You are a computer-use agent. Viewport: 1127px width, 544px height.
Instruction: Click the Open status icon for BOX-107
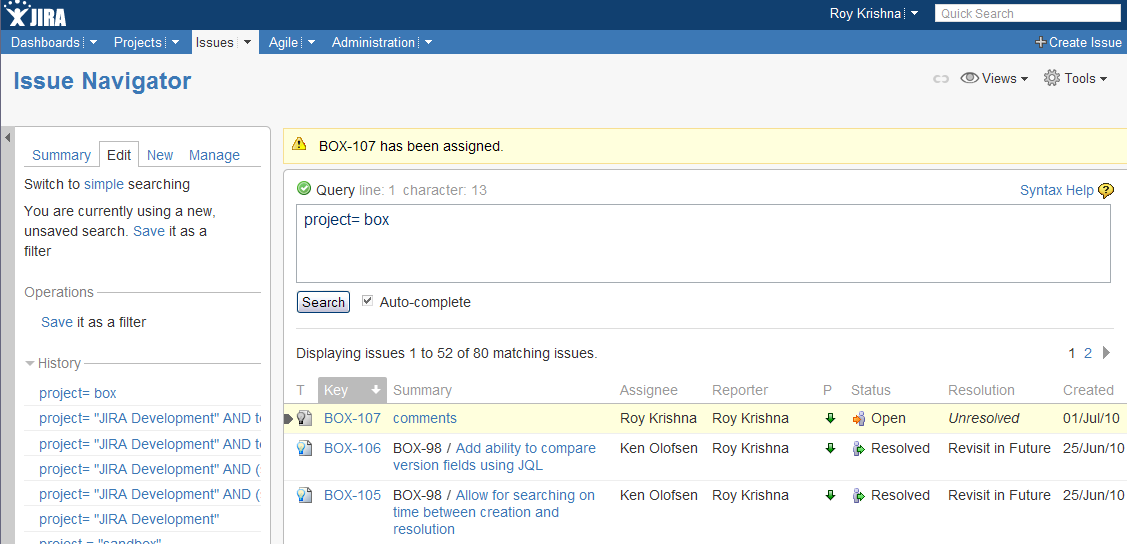tap(859, 418)
